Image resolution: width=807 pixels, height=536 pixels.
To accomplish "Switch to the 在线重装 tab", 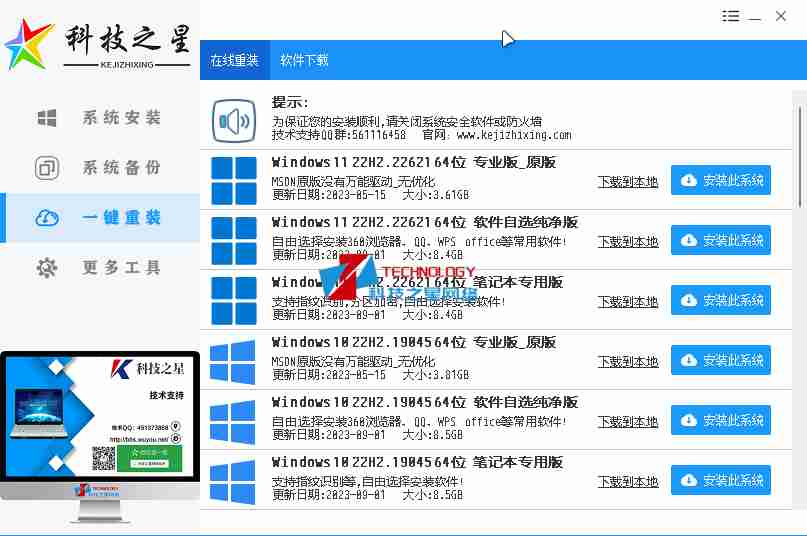I will (x=234, y=60).
